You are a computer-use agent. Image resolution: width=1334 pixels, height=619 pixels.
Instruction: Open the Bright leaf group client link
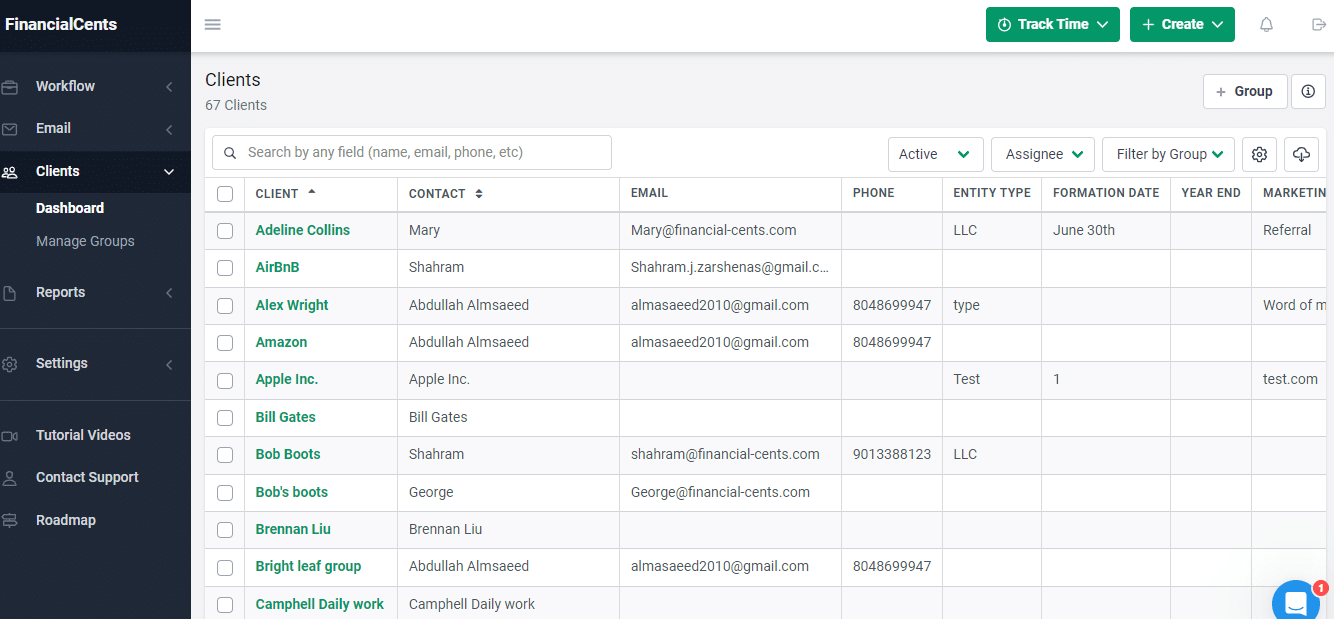click(x=308, y=566)
